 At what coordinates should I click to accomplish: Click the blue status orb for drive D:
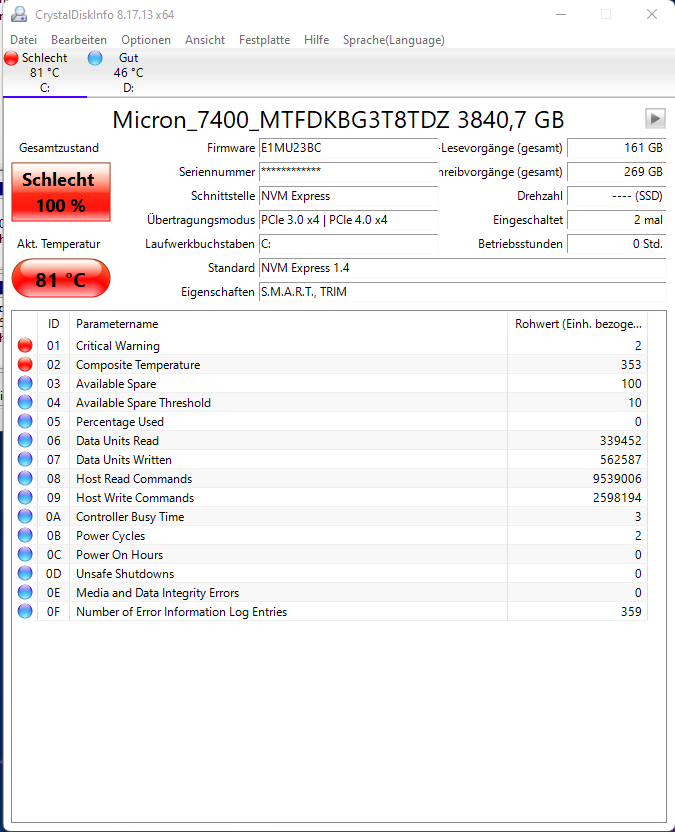click(x=95, y=58)
